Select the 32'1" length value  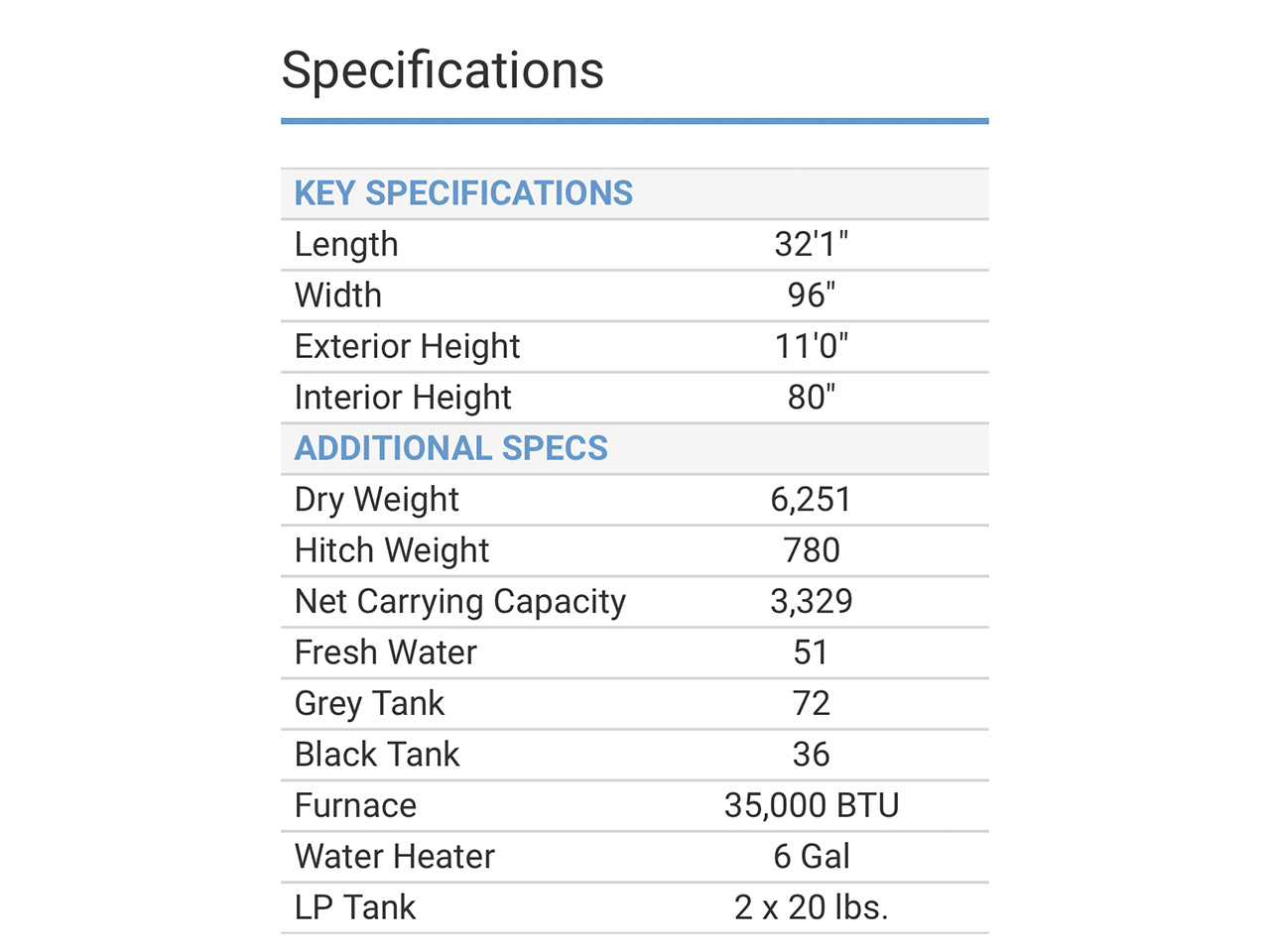(x=811, y=245)
